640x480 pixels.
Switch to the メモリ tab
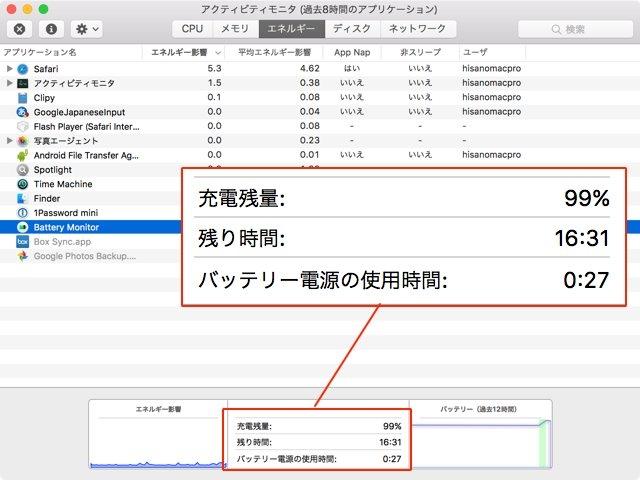235,29
